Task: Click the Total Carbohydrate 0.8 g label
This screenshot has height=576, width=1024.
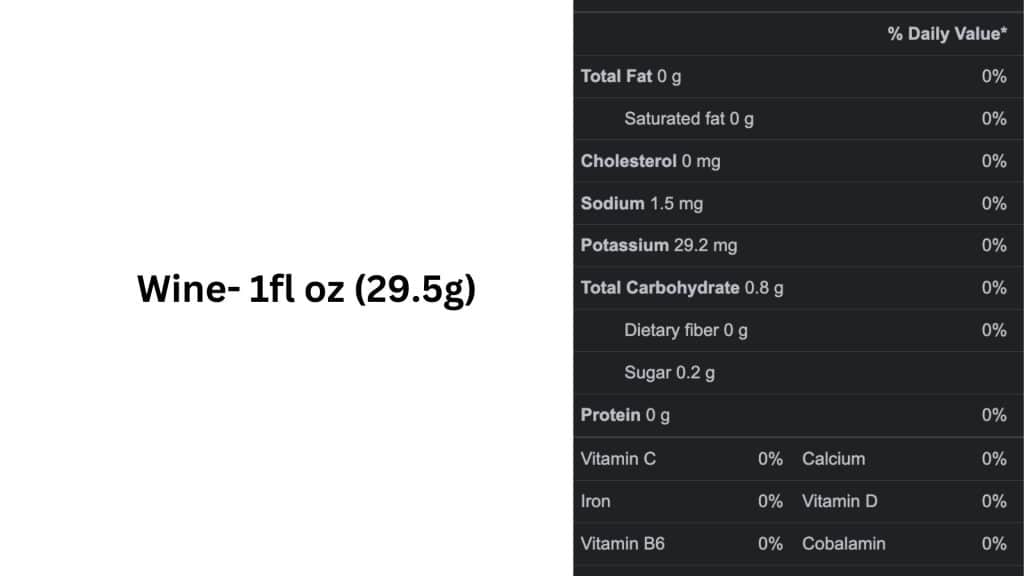Action: click(x=682, y=288)
